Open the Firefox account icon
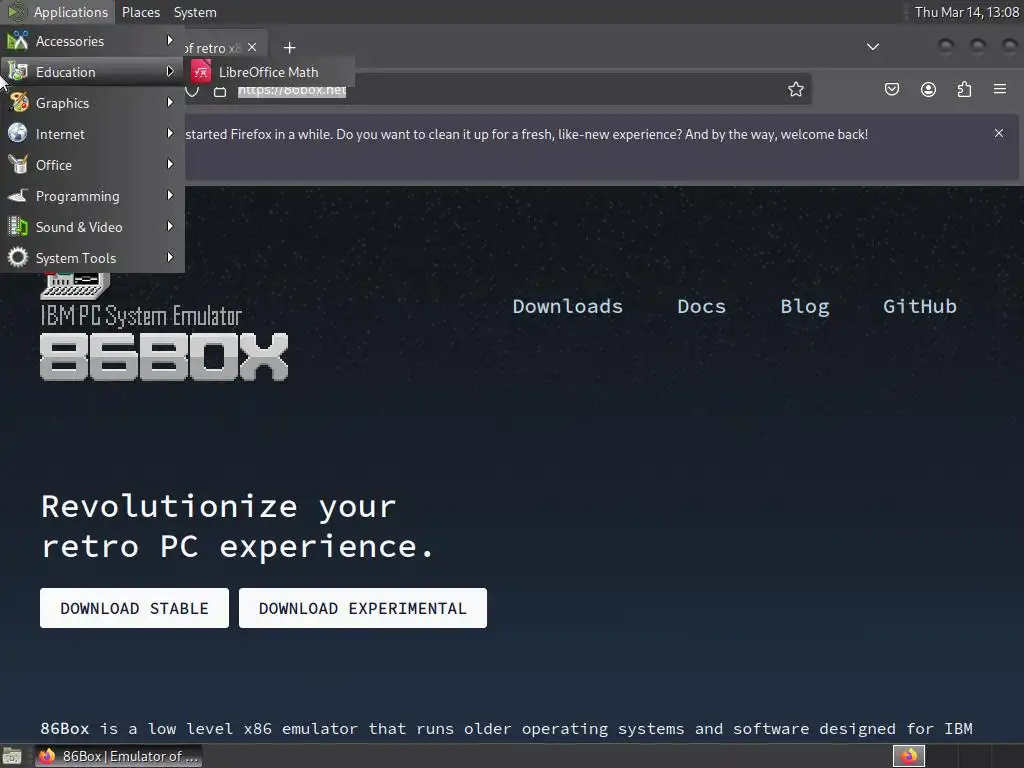Screen dimensions: 1024x768 pos(928,89)
